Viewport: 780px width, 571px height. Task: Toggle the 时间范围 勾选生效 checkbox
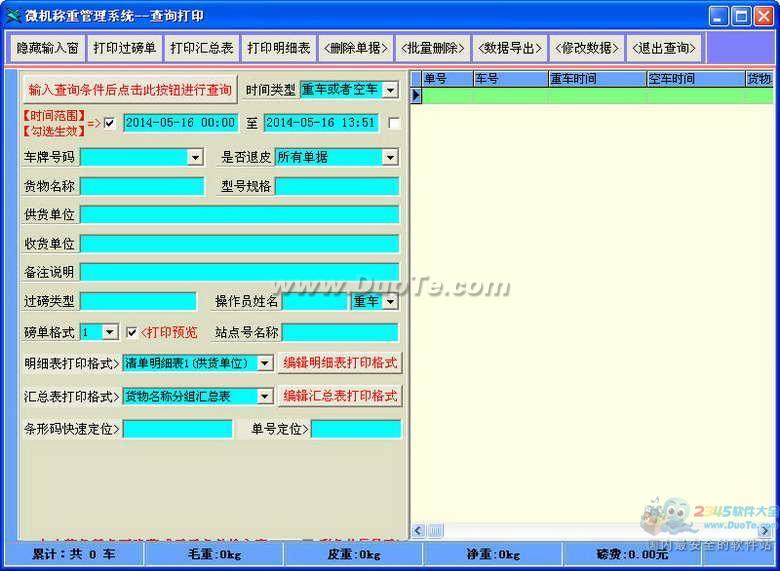click(x=109, y=123)
